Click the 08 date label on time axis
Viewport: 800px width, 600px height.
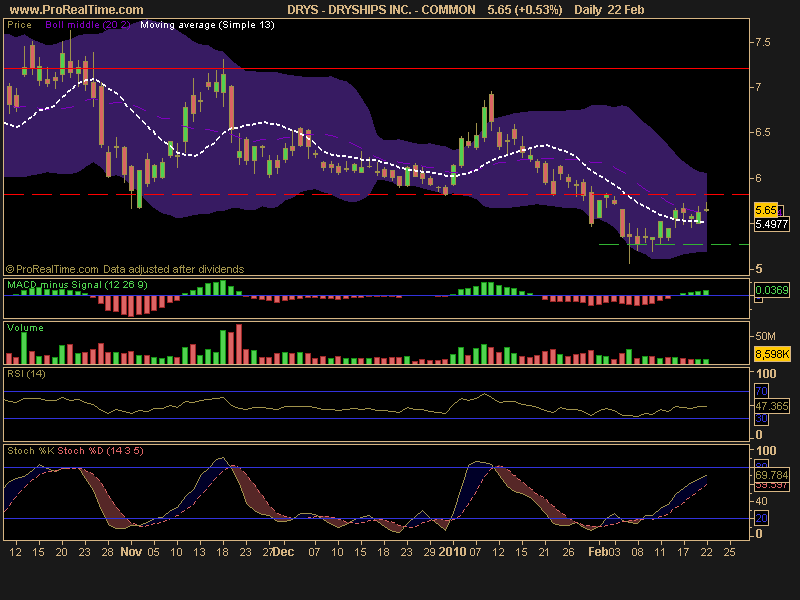(637, 552)
